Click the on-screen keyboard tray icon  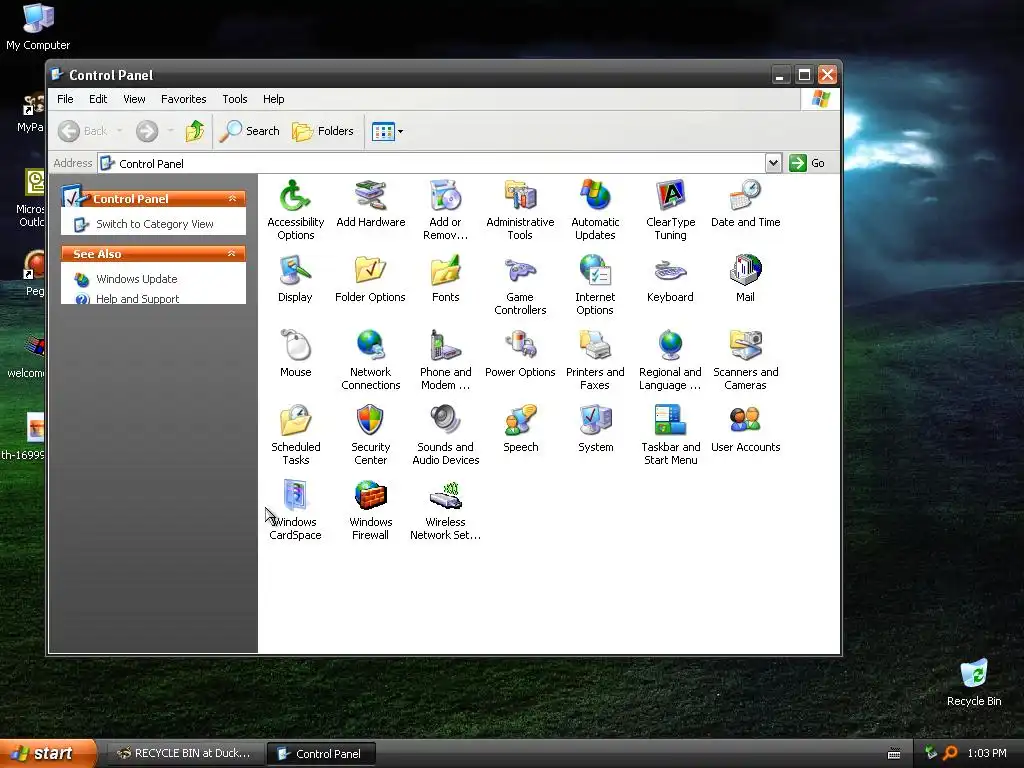[894, 754]
